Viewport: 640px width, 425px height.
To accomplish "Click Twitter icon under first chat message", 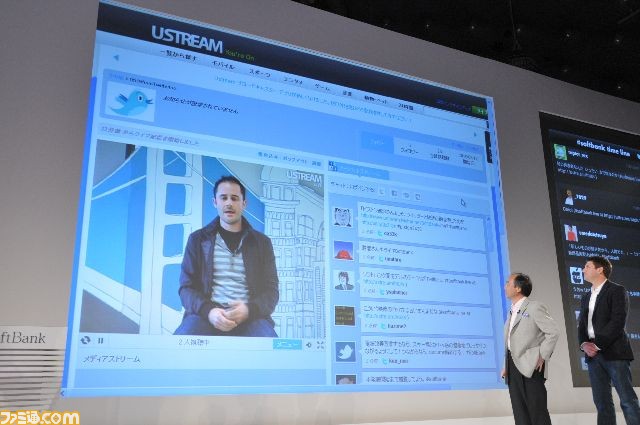I will pos(380,234).
